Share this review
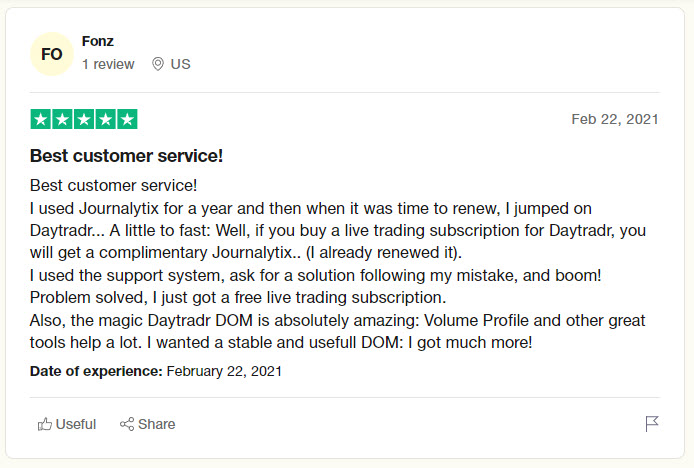The width and height of the screenshot is (694, 468). [147, 424]
